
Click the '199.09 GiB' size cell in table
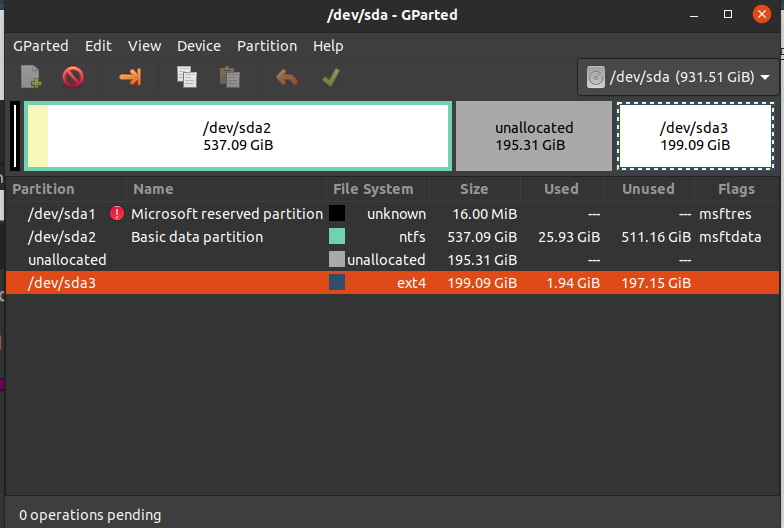(x=482, y=283)
